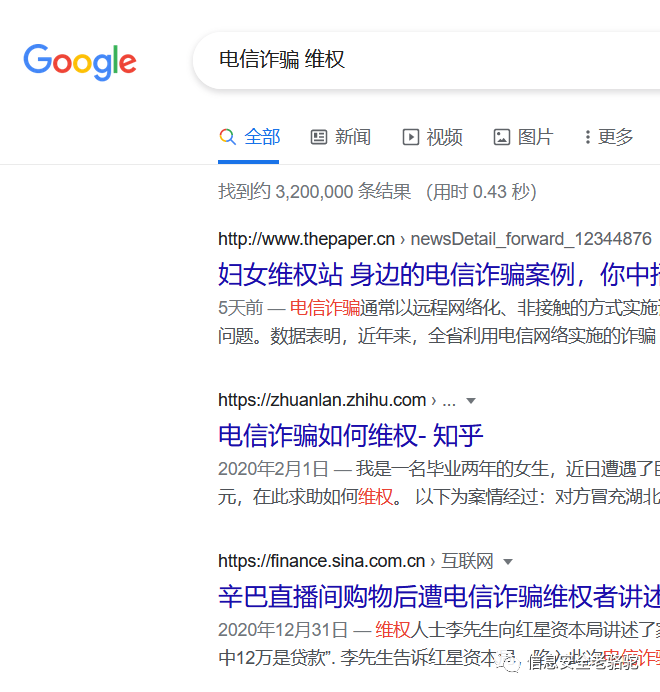660x692 pixels.
Task: Expand the arrow next to finance.sina.com.cn 互联网
Action: pos(508,562)
